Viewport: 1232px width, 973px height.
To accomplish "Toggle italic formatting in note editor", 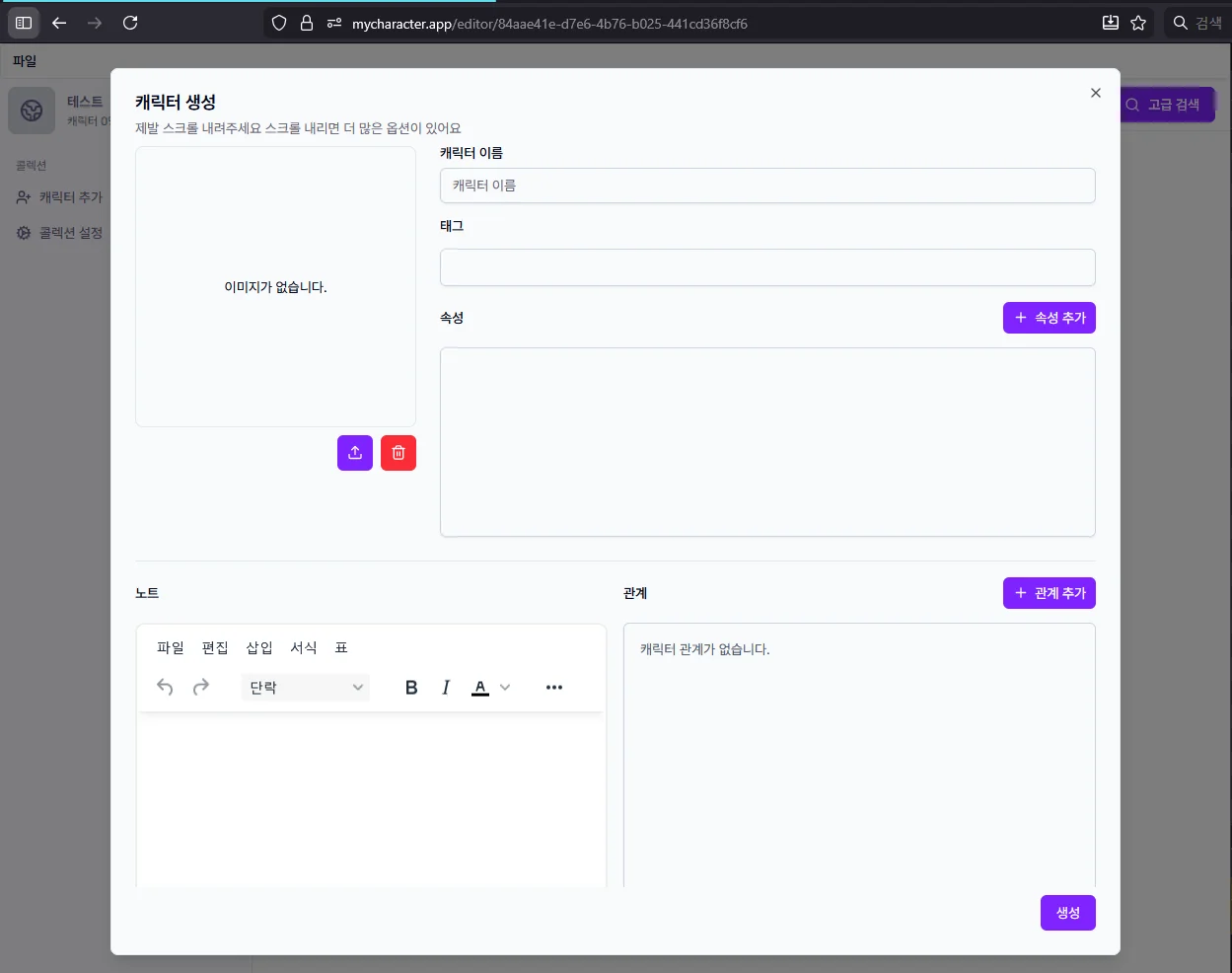I will tap(446, 688).
